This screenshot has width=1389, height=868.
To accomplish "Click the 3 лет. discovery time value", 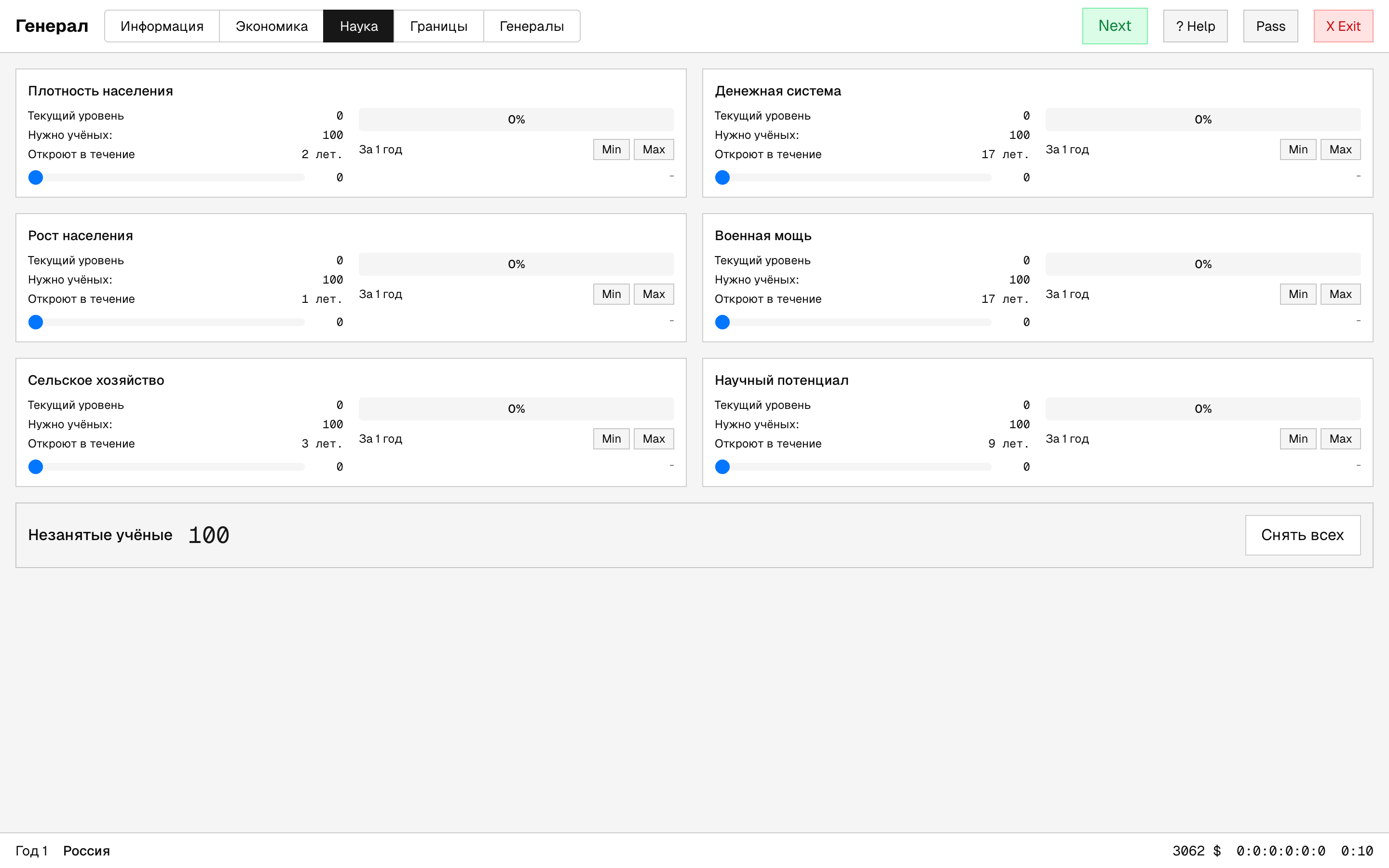I will (x=321, y=444).
